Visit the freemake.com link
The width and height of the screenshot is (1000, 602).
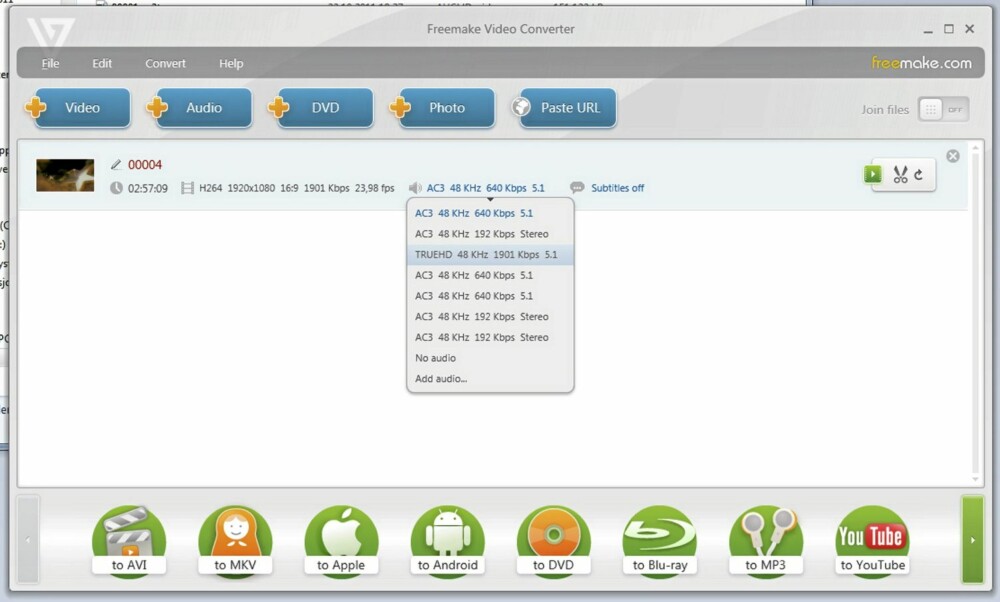point(922,63)
